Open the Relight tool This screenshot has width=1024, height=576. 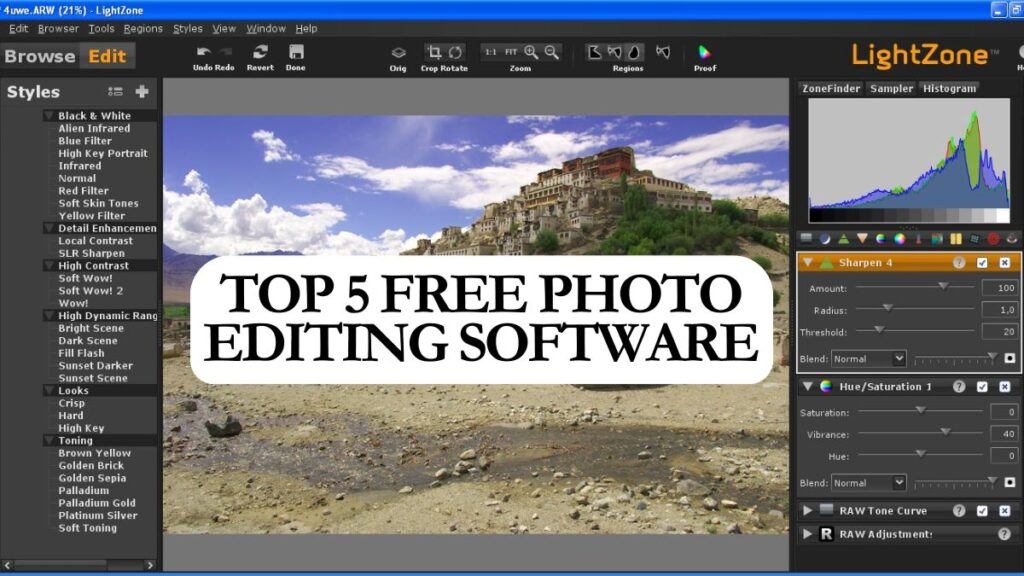(x=825, y=238)
